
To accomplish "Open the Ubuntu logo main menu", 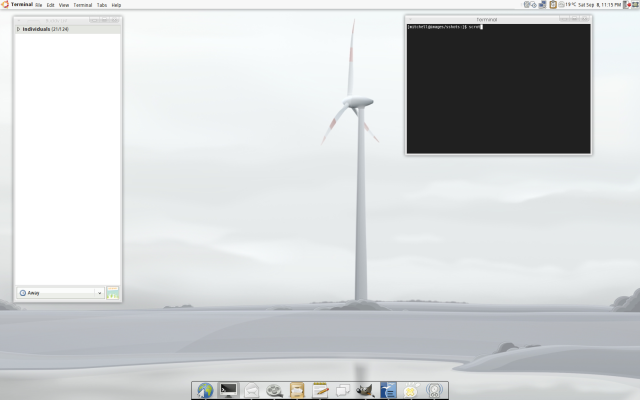I will tap(5, 4).
